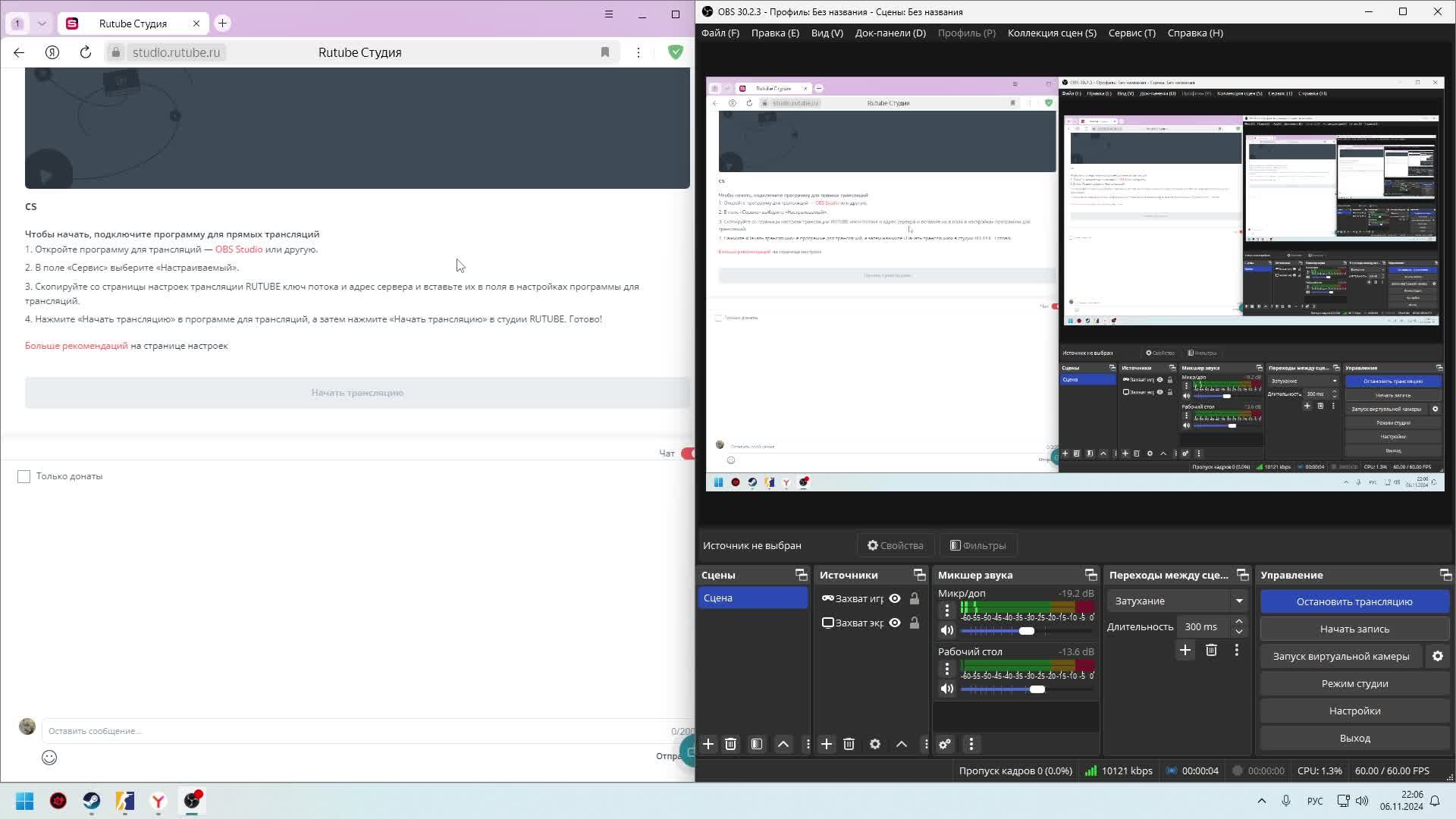Open Windows Start menu
The width and height of the screenshot is (1456, 819).
pyautogui.click(x=25, y=801)
